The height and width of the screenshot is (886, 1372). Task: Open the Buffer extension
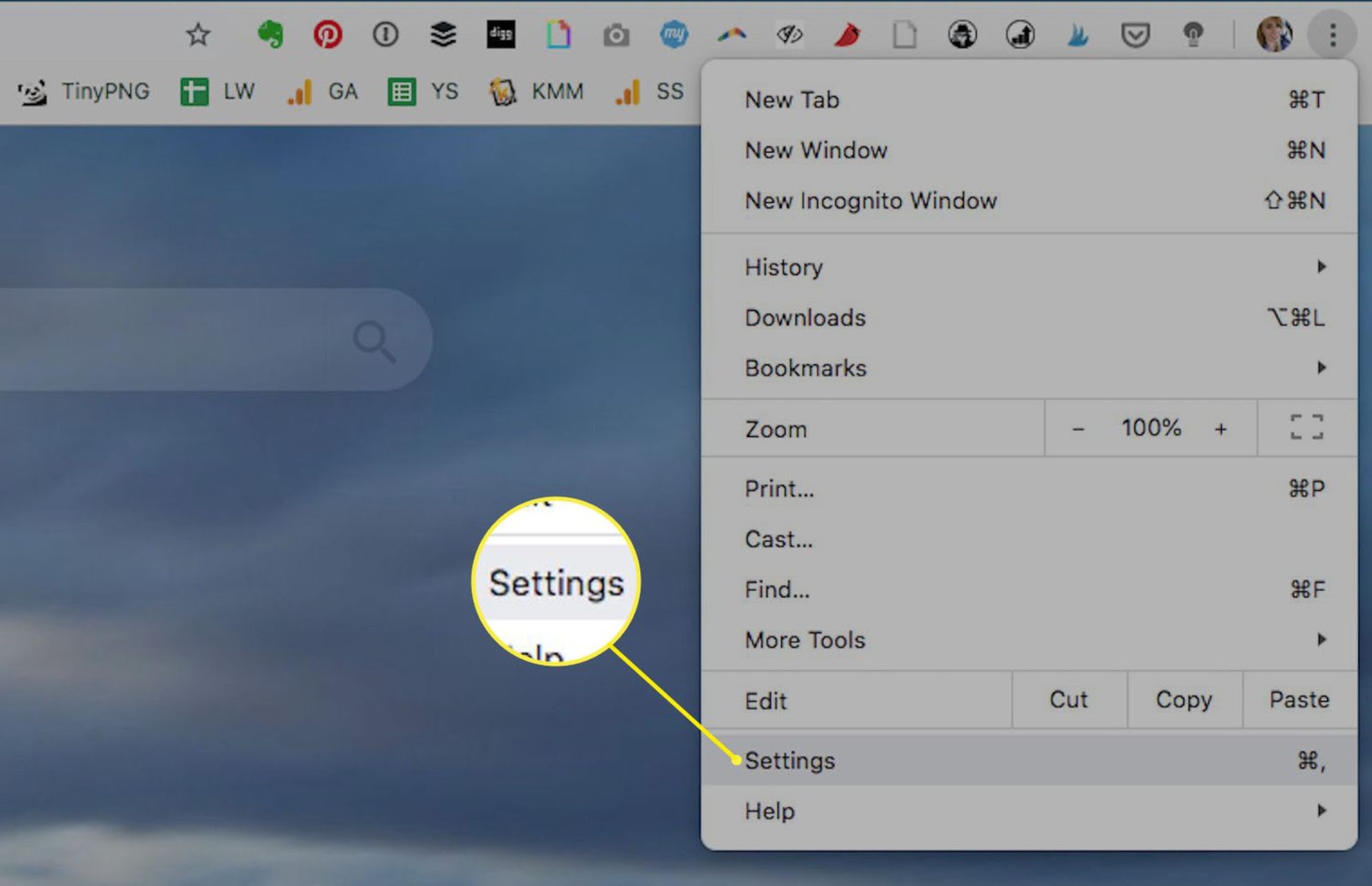click(x=442, y=33)
